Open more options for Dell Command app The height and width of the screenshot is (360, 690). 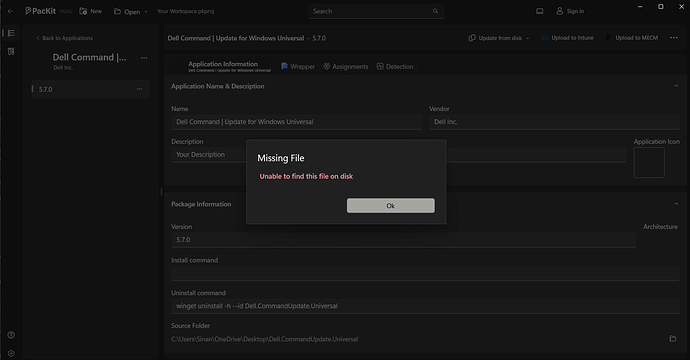144,58
